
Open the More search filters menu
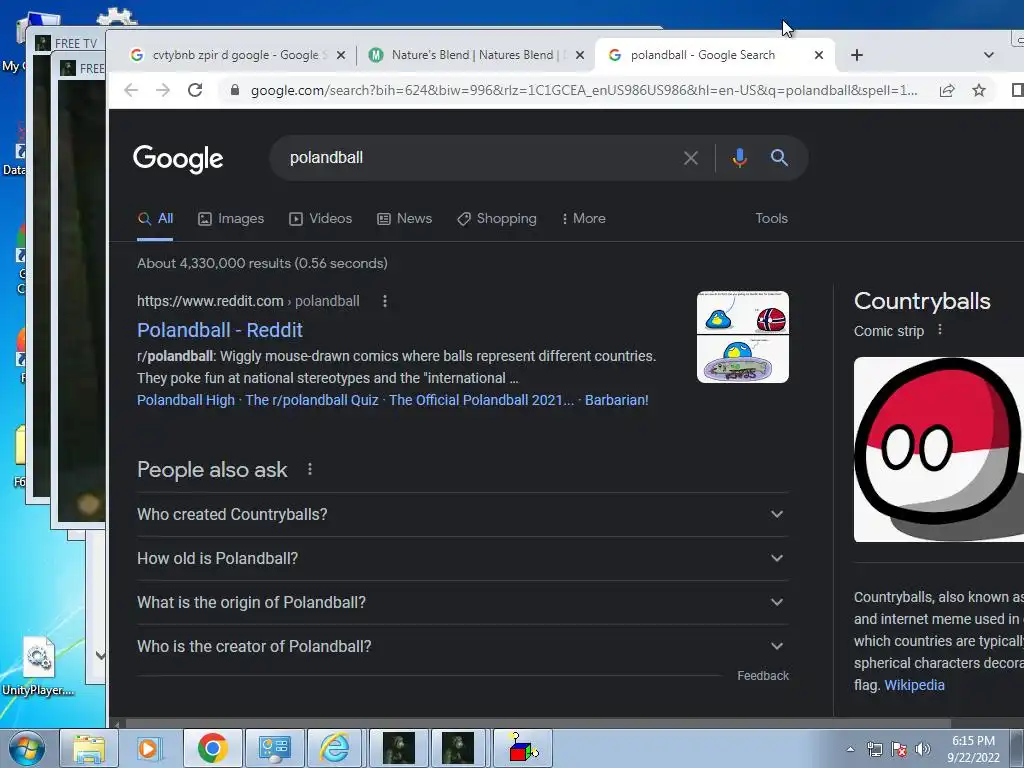tap(583, 219)
